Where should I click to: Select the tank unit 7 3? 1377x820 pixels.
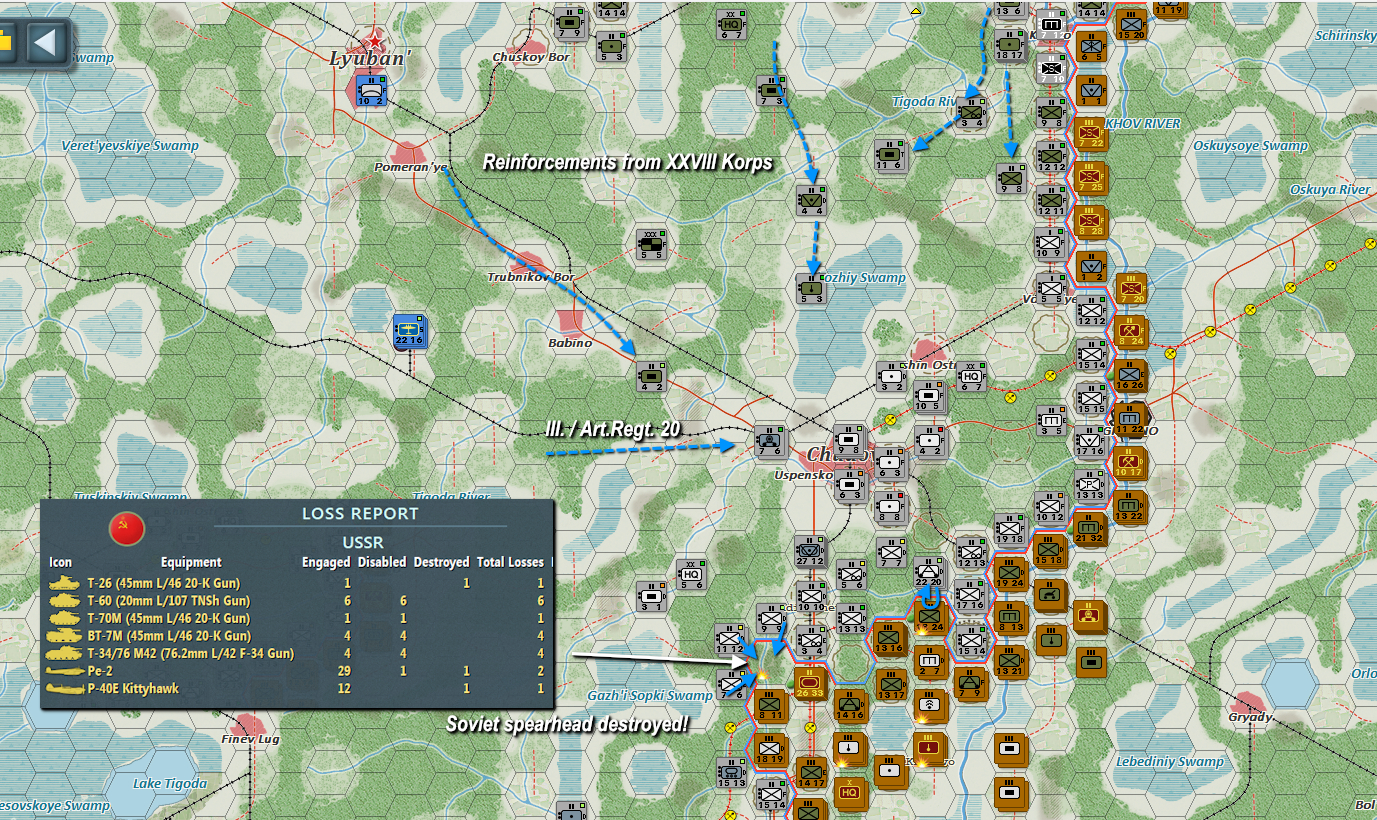[770, 91]
